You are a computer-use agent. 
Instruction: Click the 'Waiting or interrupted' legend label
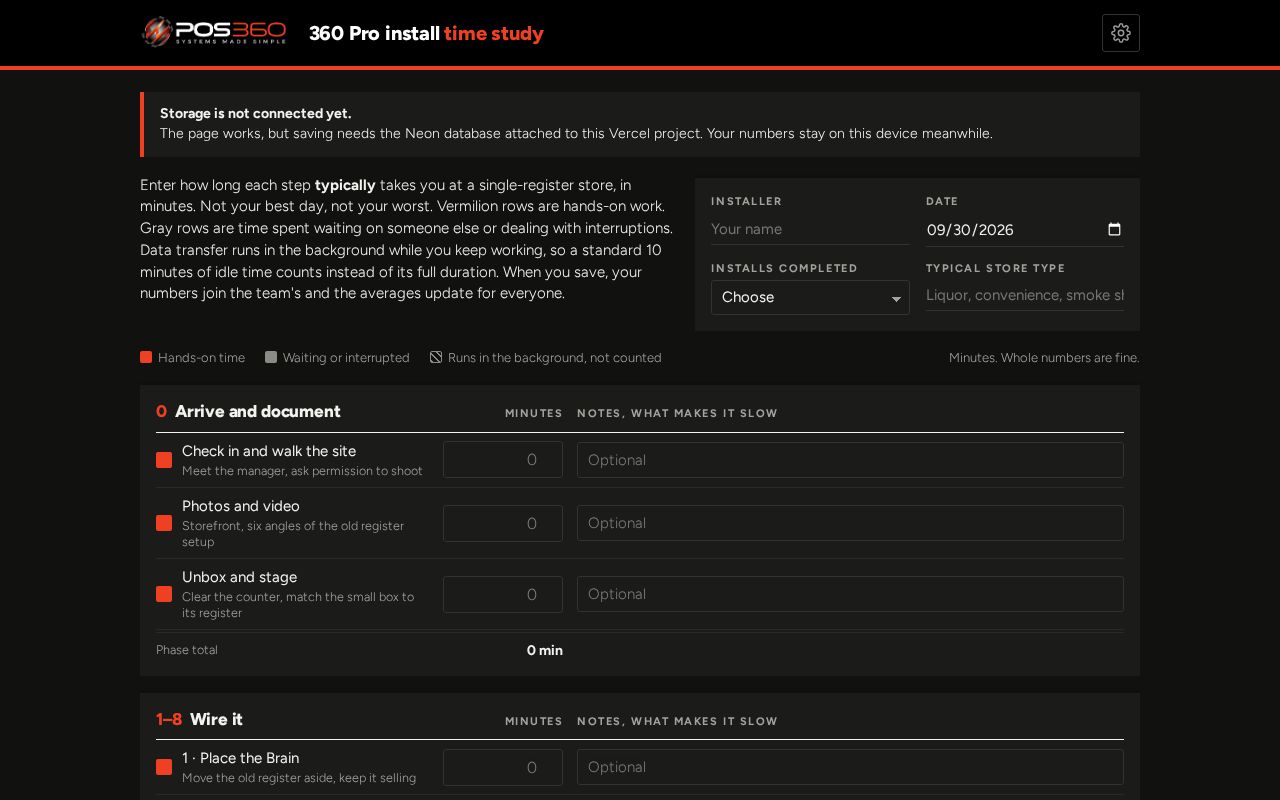click(346, 357)
